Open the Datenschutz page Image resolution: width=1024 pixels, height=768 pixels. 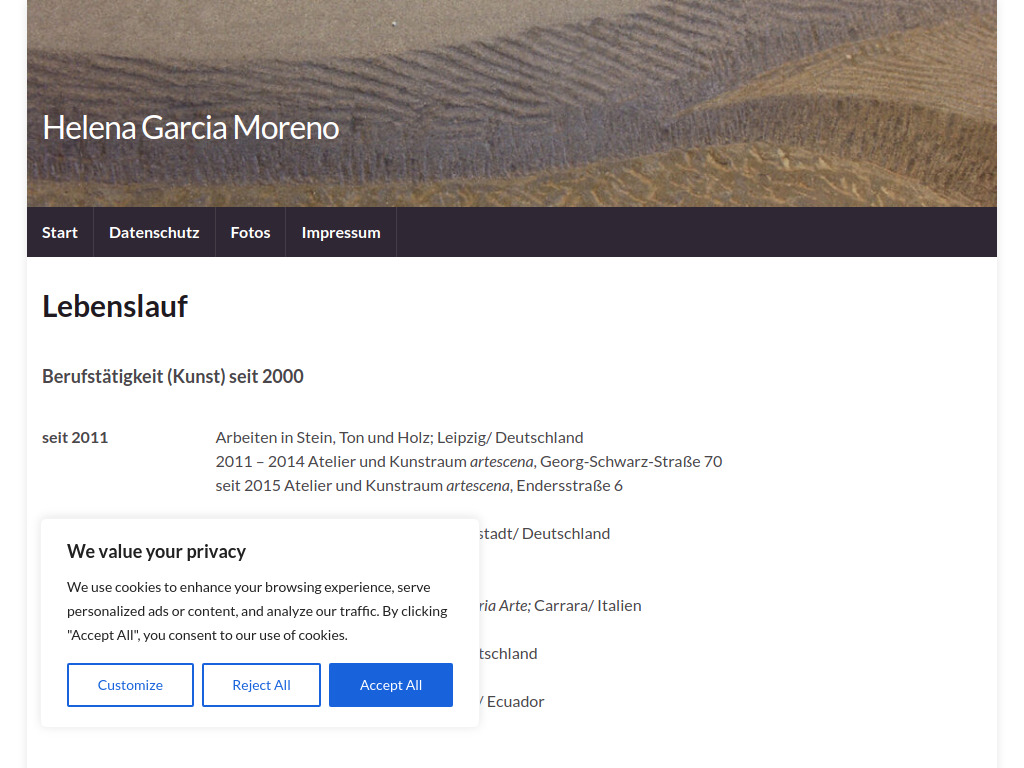pyautogui.click(x=154, y=232)
